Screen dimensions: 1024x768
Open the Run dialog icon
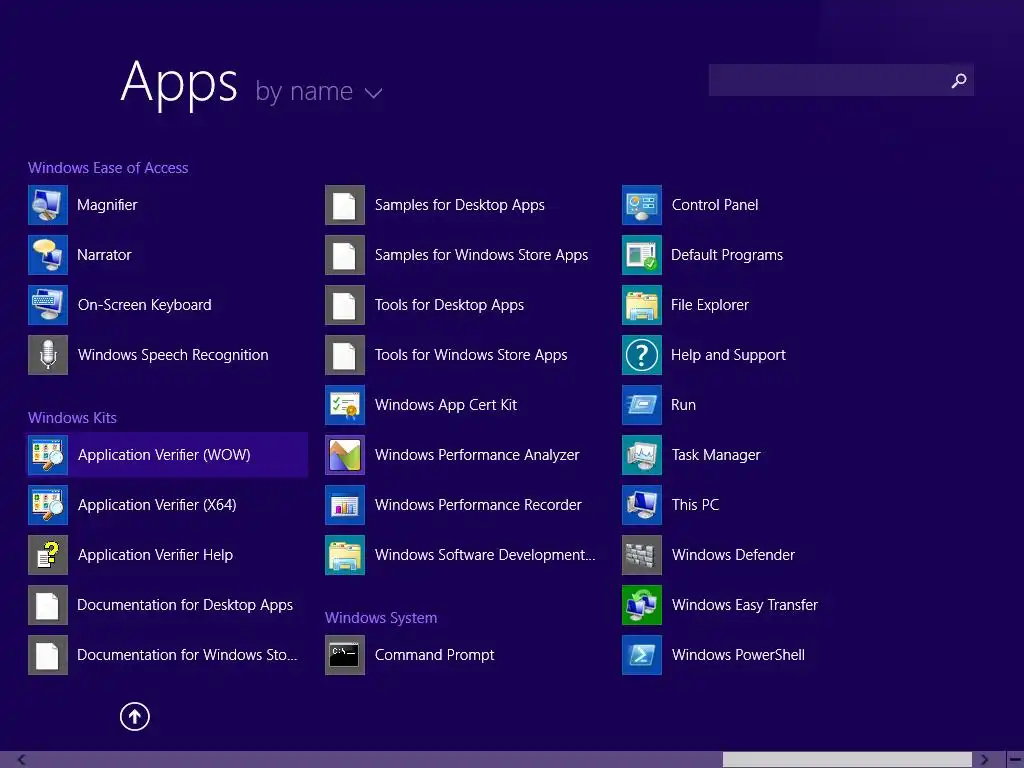pos(642,405)
